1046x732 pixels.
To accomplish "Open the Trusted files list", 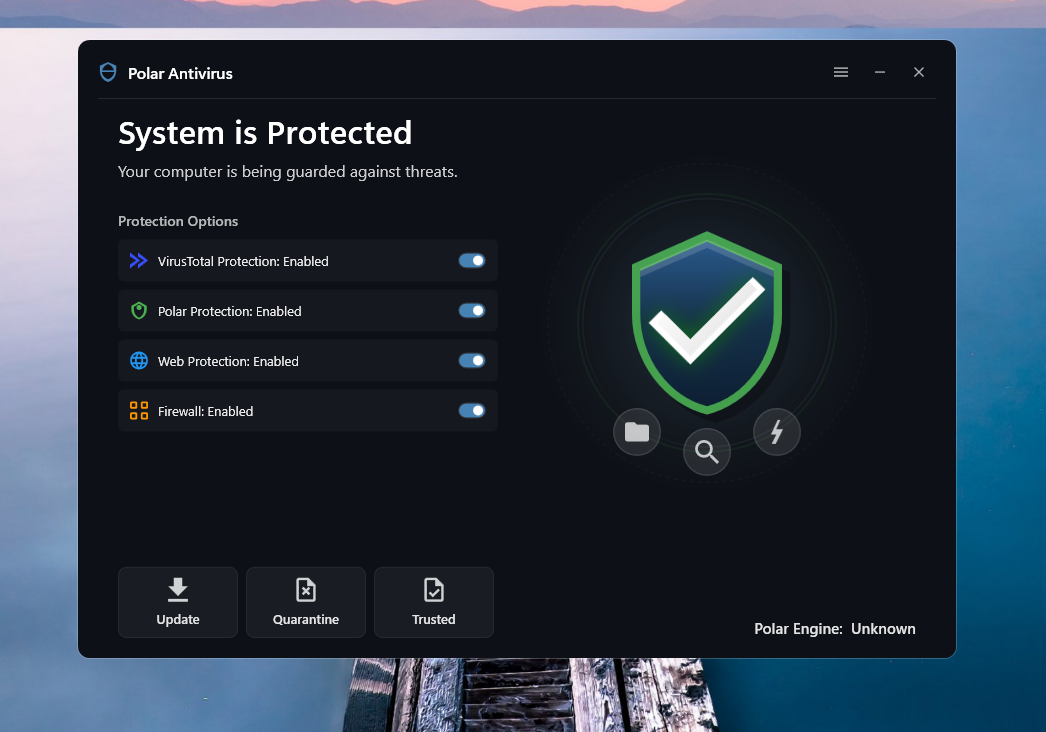I will [434, 602].
